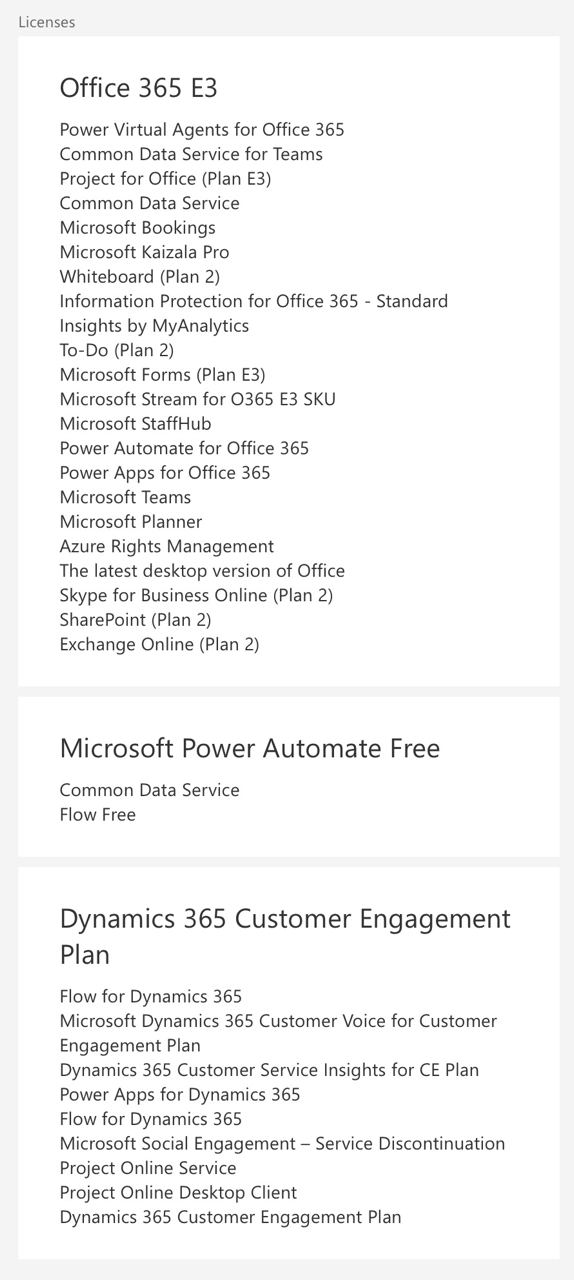The height and width of the screenshot is (1280, 574).
Task: Select Power Virtual Agents for Office 365
Action: pos(202,130)
